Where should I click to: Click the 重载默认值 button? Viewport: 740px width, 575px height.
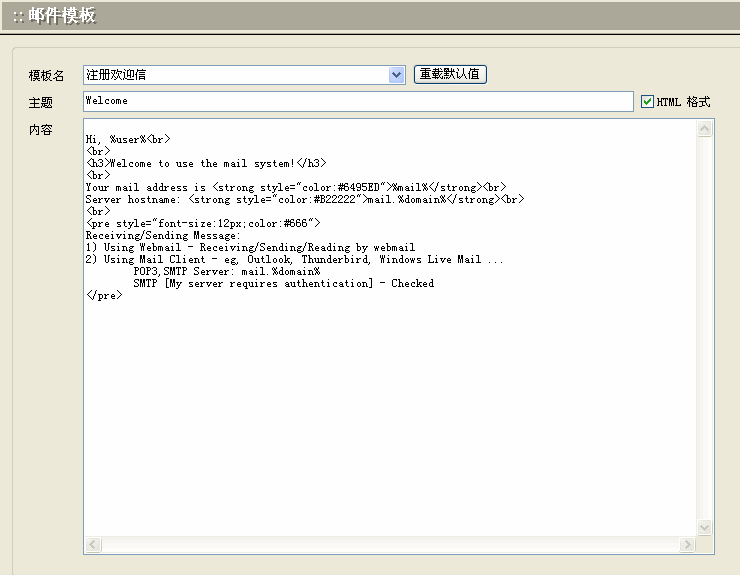(450, 75)
